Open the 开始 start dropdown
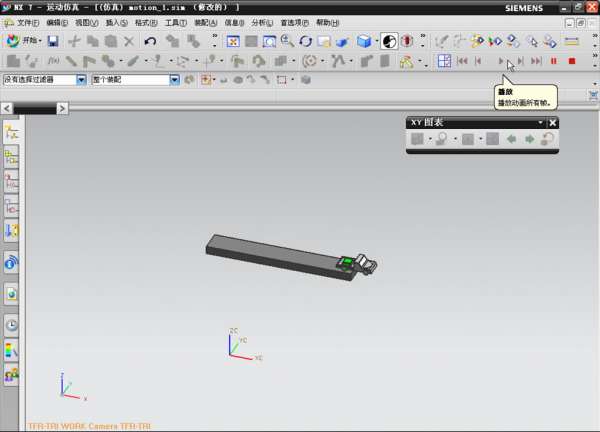 pyautogui.click(x=24, y=41)
